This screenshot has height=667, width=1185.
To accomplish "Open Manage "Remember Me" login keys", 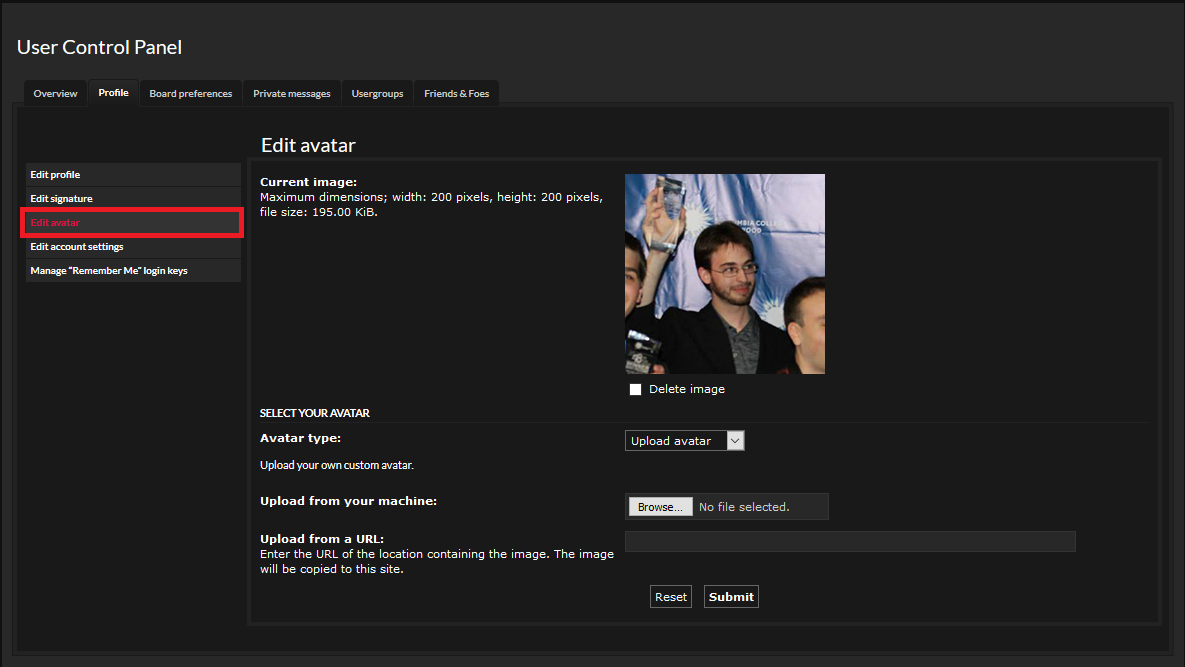I will tap(133, 270).
